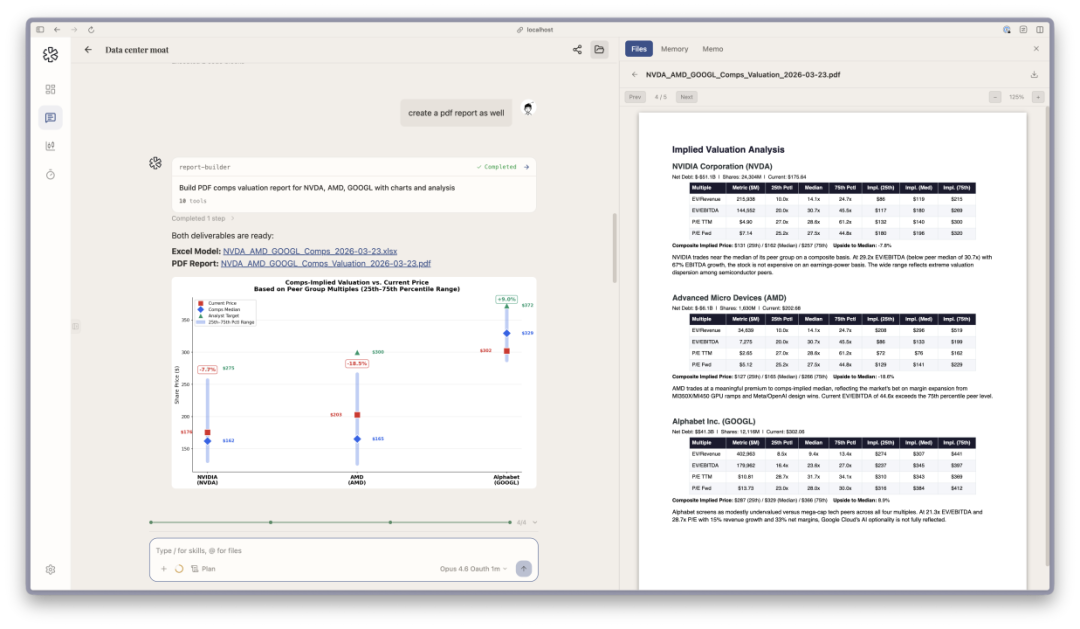Toggle the browser sidebar panel icon
Image resolution: width=1080 pixels, height=629 pixels.
[41, 30]
